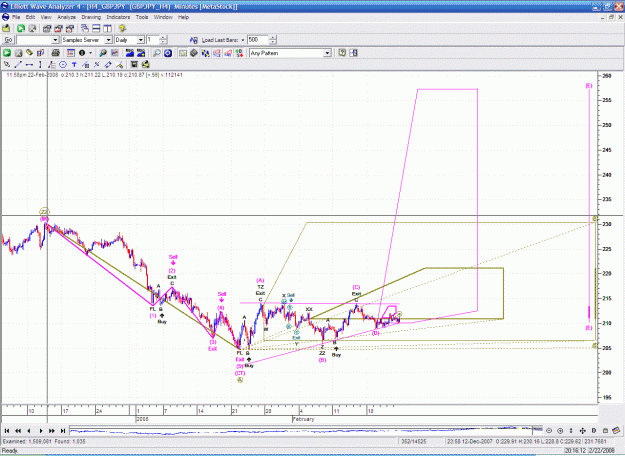Click the tile windows horizontally icon

coord(96,28)
